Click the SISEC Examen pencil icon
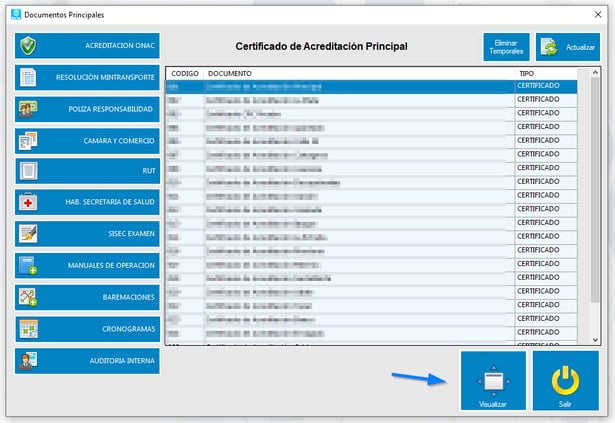Screen dimensions: 615x423 [x=29, y=233]
